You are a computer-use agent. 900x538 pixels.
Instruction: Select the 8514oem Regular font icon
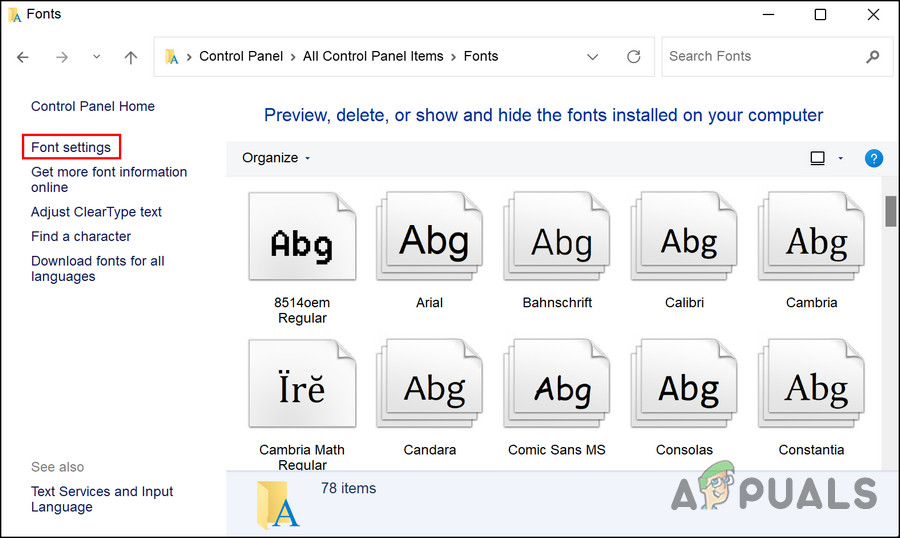point(302,237)
